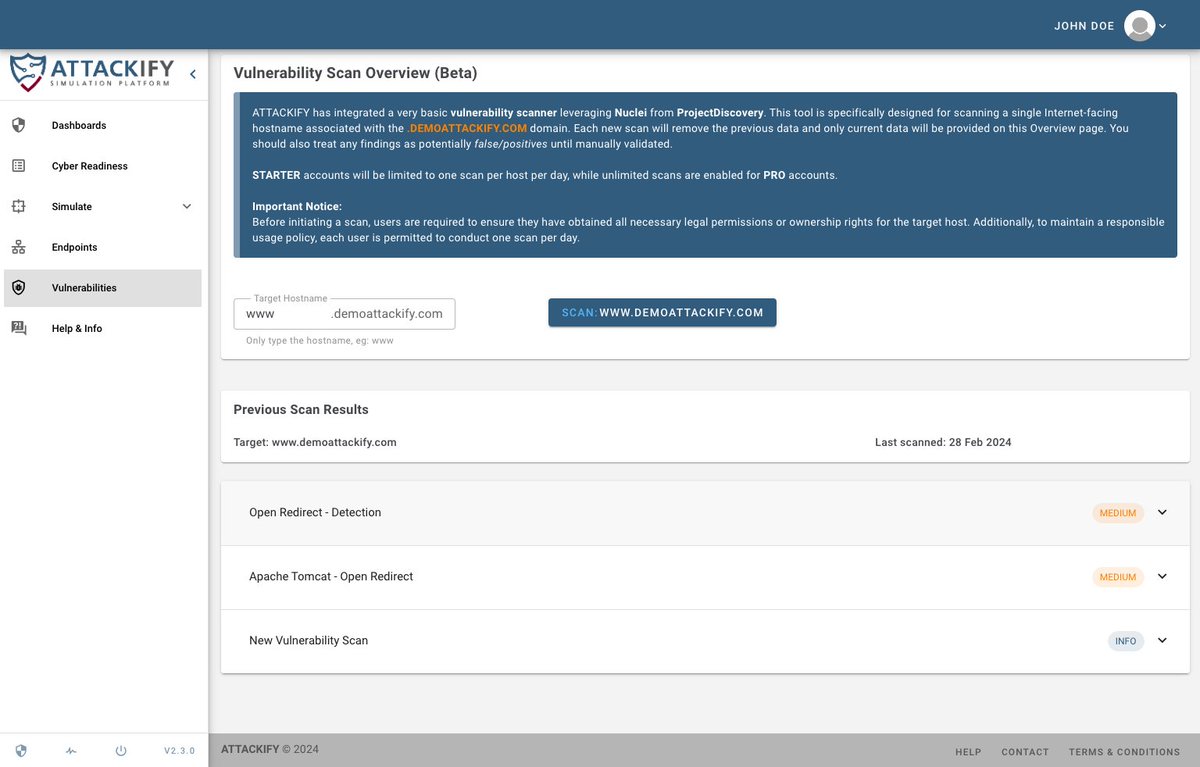Click the .DEMOATTACKIFY.COM orange link

point(467,128)
